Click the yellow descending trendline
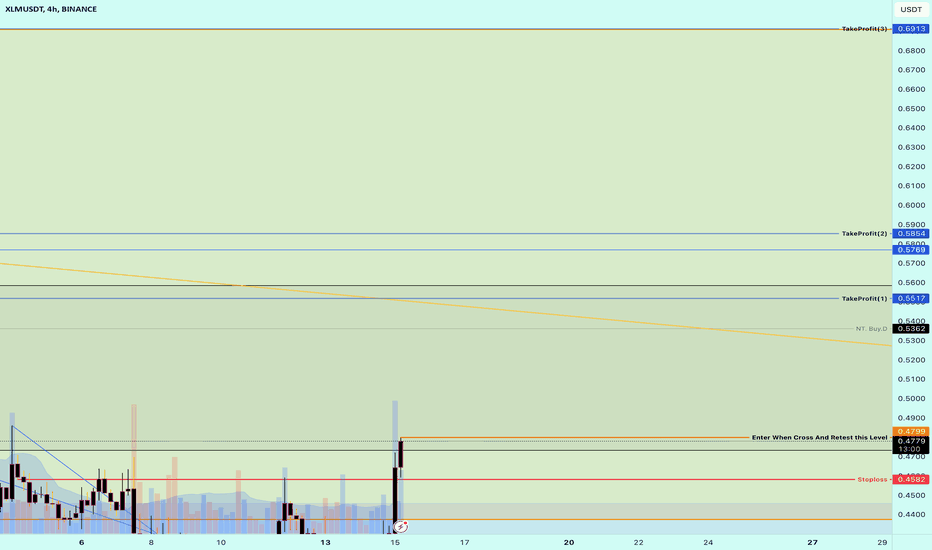This screenshot has height=550, width=932. pos(446,304)
